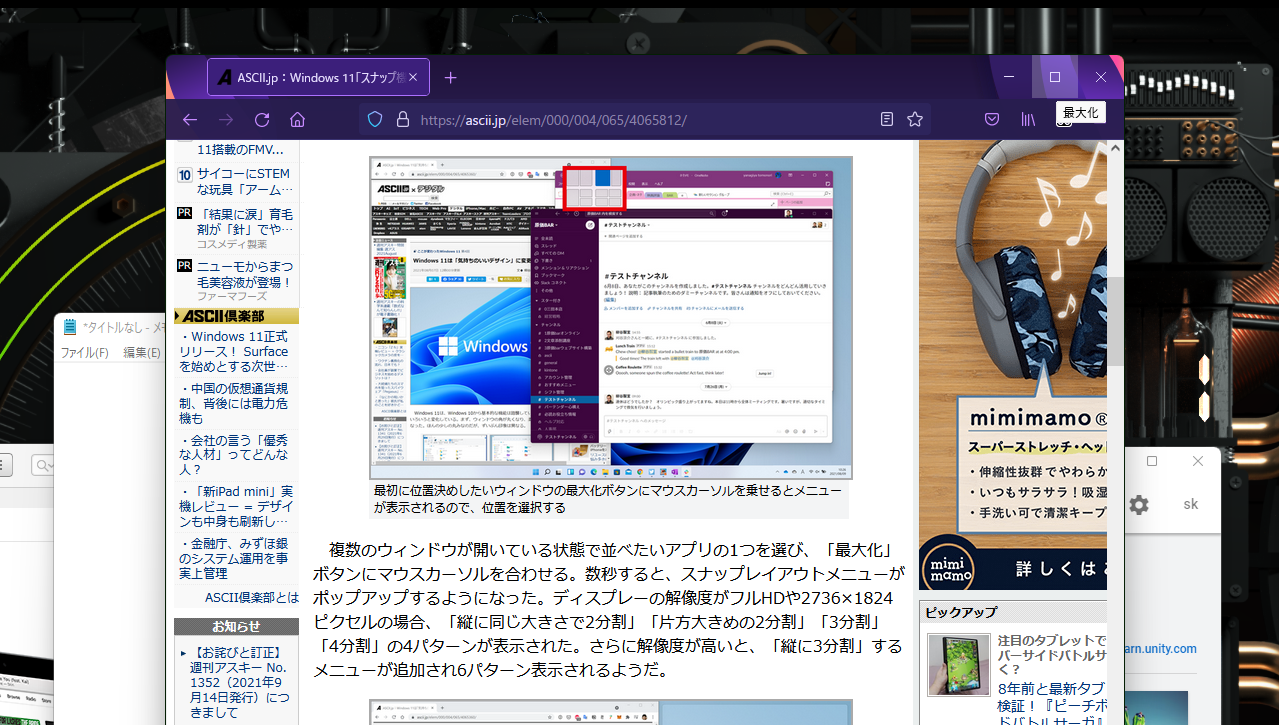Go to the Firefox home page
This screenshot has width=1279, height=725.
click(297, 120)
